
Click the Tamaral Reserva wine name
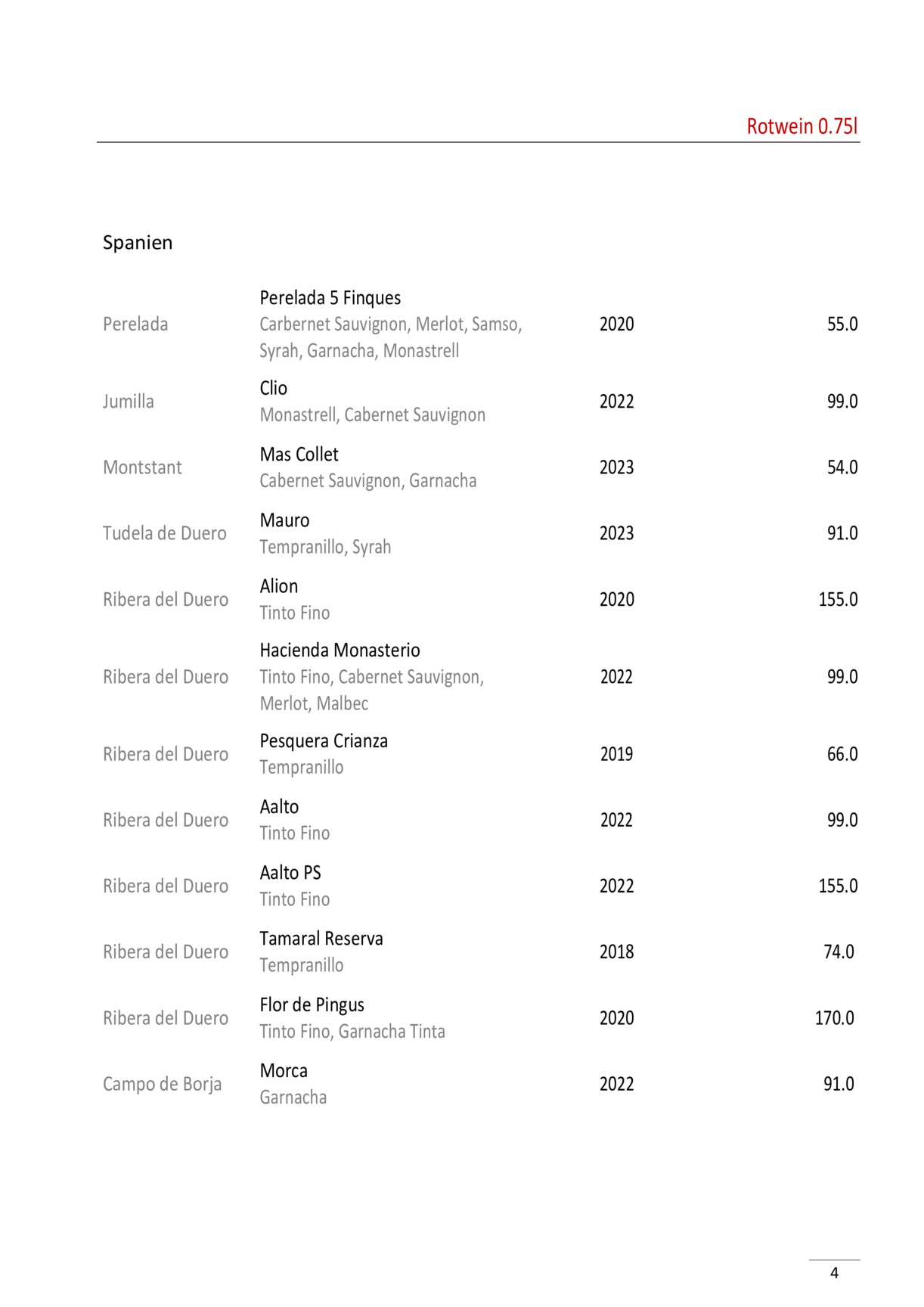point(321,939)
